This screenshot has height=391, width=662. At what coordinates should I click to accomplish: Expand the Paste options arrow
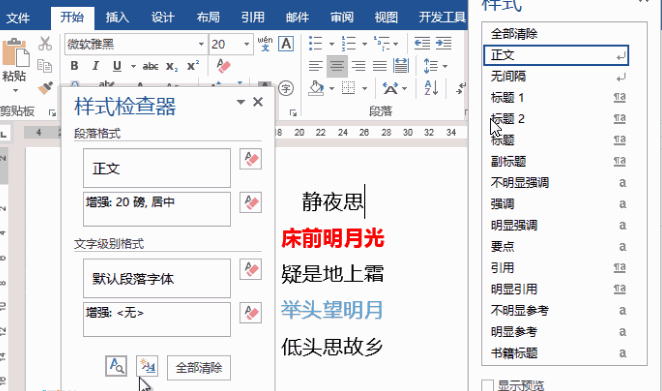(x=15, y=90)
